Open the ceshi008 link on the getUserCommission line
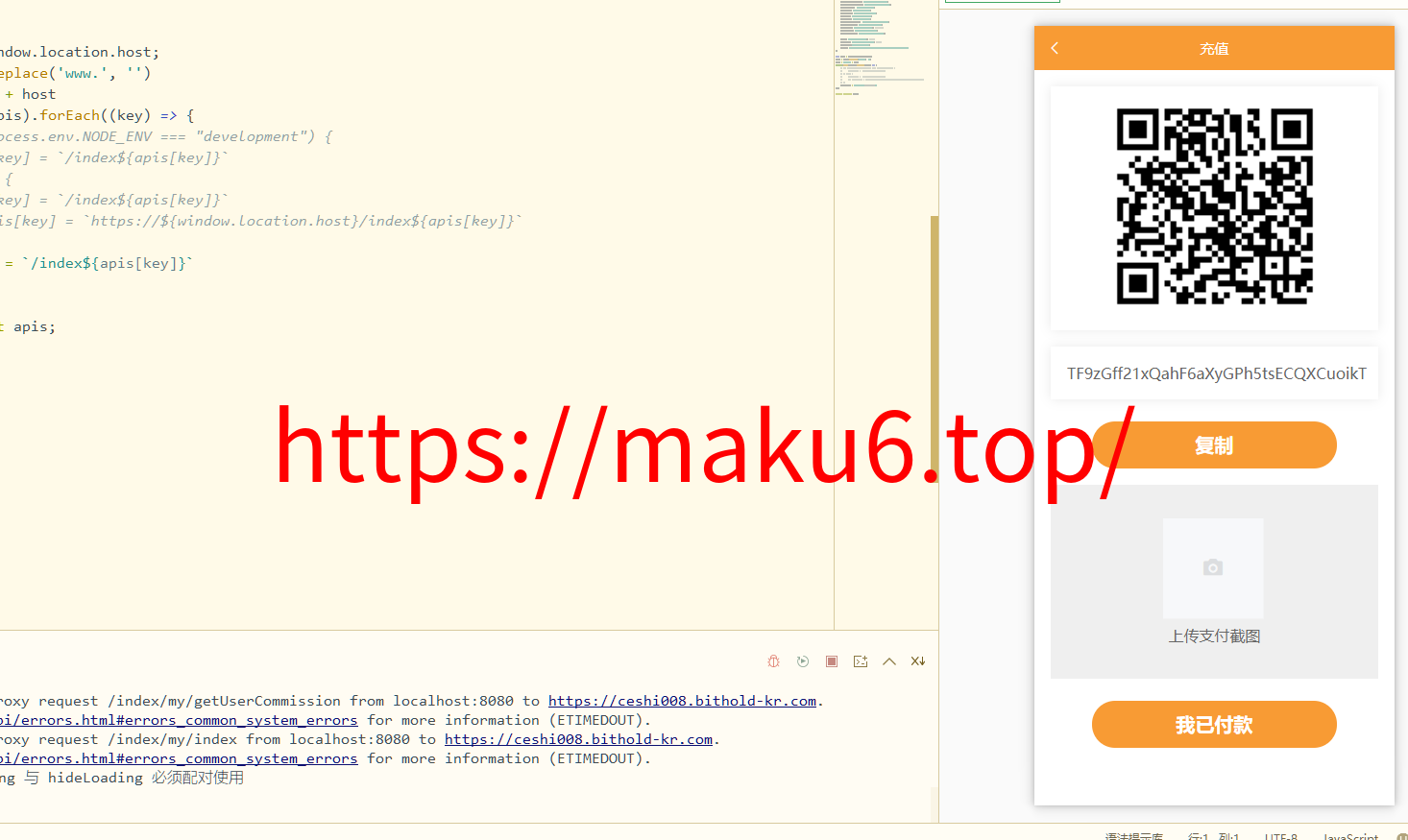Viewport: 1408px width, 840px height. click(x=682, y=701)
